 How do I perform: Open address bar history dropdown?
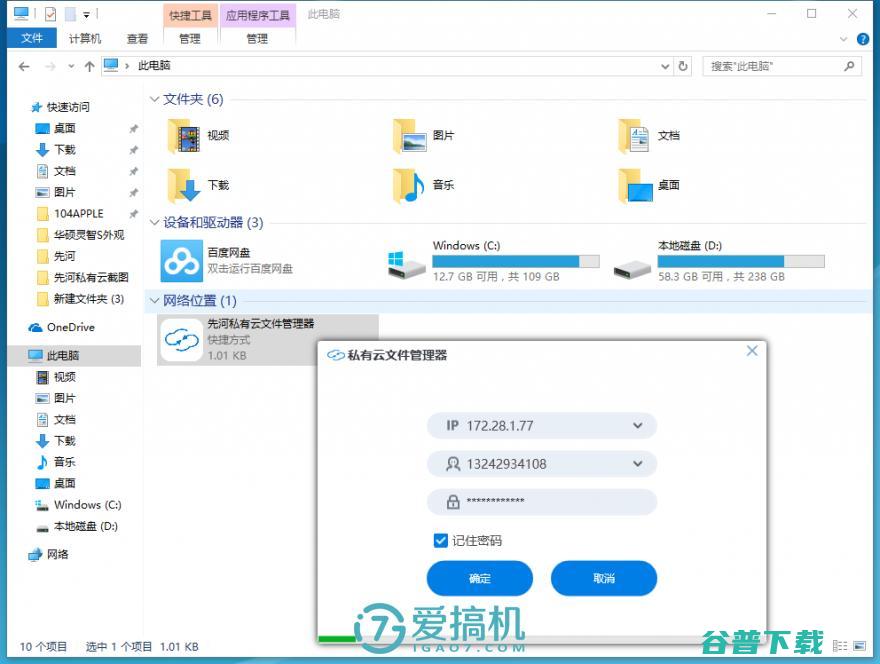coord(665,66)
